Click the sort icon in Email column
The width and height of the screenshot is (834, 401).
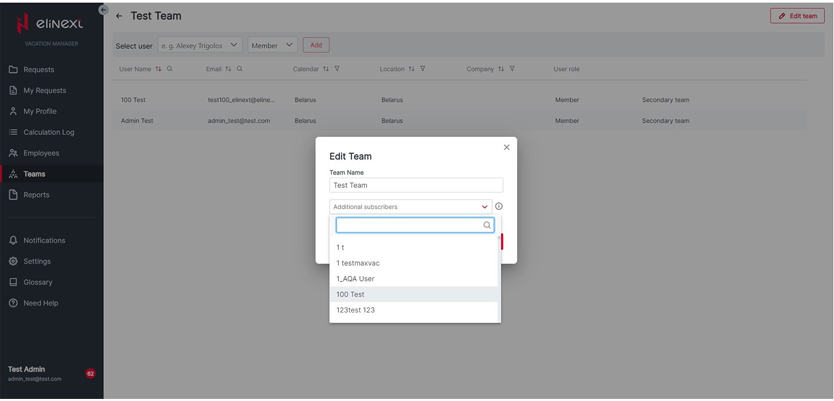coord(228,69)
